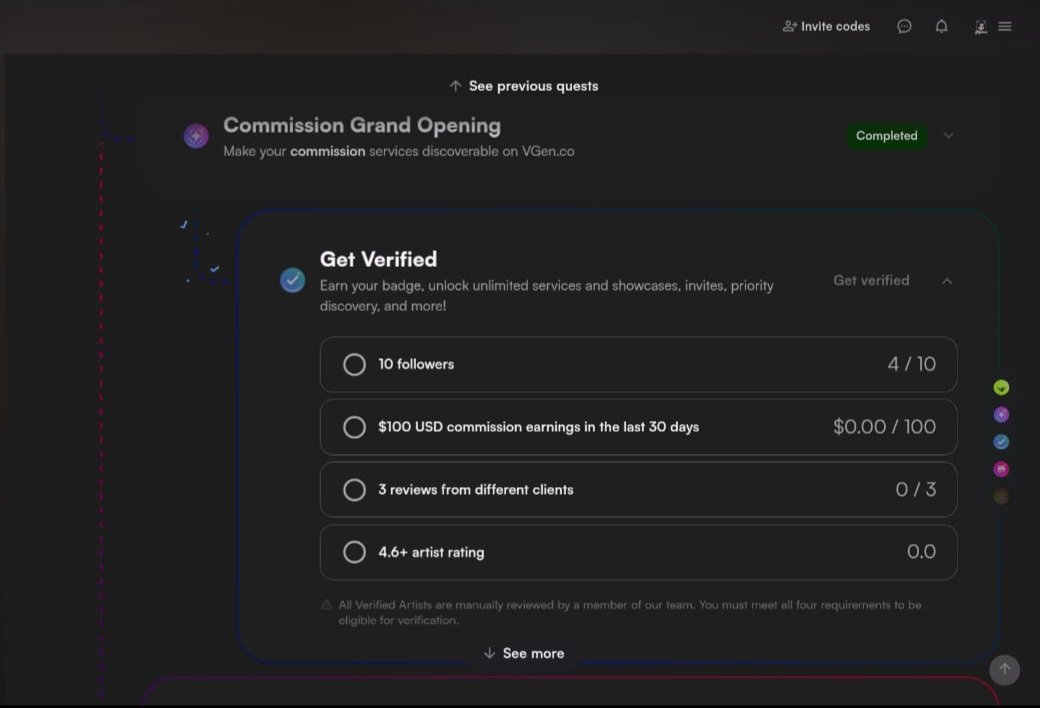Click See previous quests link
The image size is (1040, 708).
point(524,86)
